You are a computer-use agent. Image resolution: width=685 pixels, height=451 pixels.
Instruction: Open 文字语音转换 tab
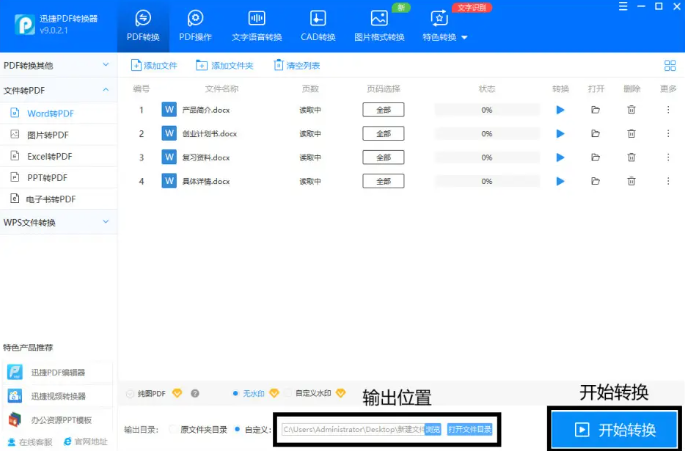click(257, 26)
